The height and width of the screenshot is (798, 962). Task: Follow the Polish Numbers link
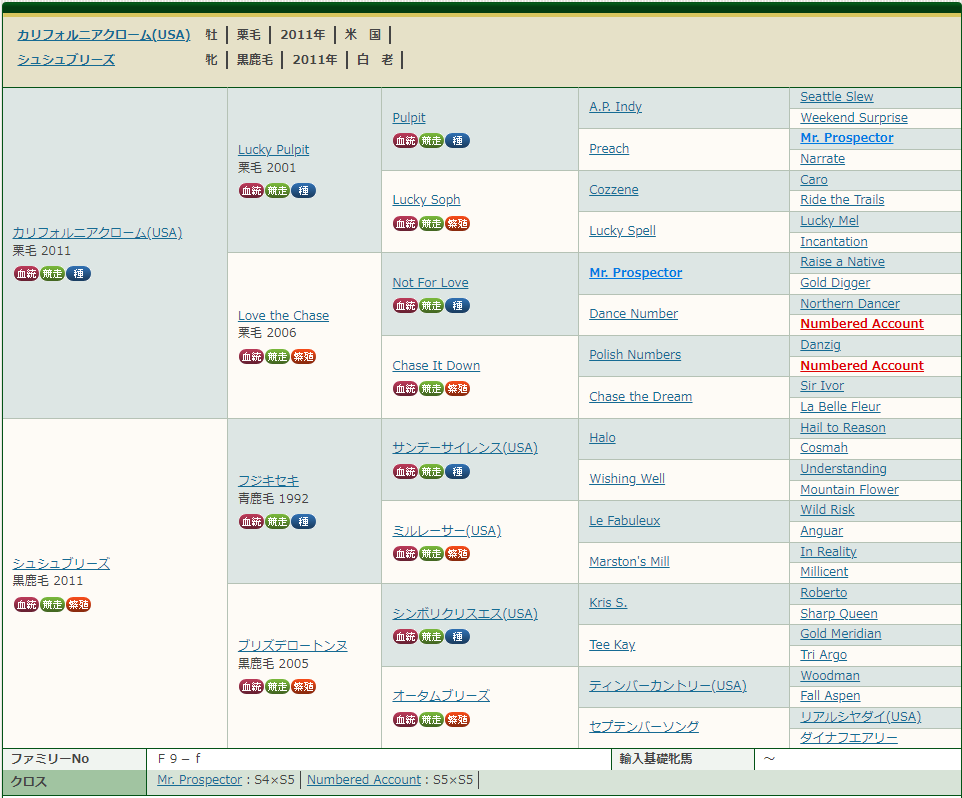635,355
